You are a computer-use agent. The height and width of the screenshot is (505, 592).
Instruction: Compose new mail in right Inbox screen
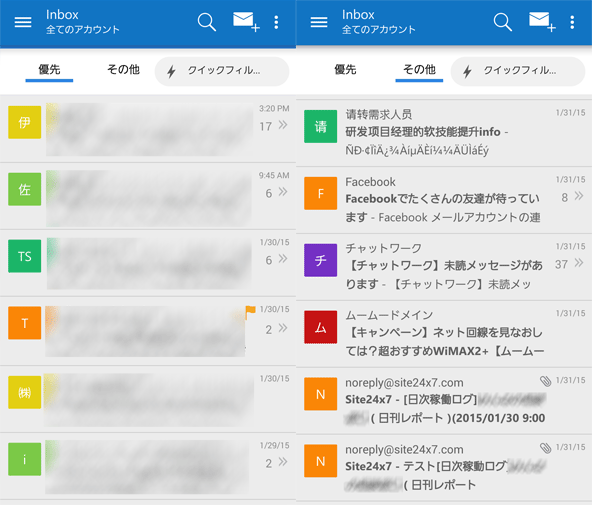[542, 22]
